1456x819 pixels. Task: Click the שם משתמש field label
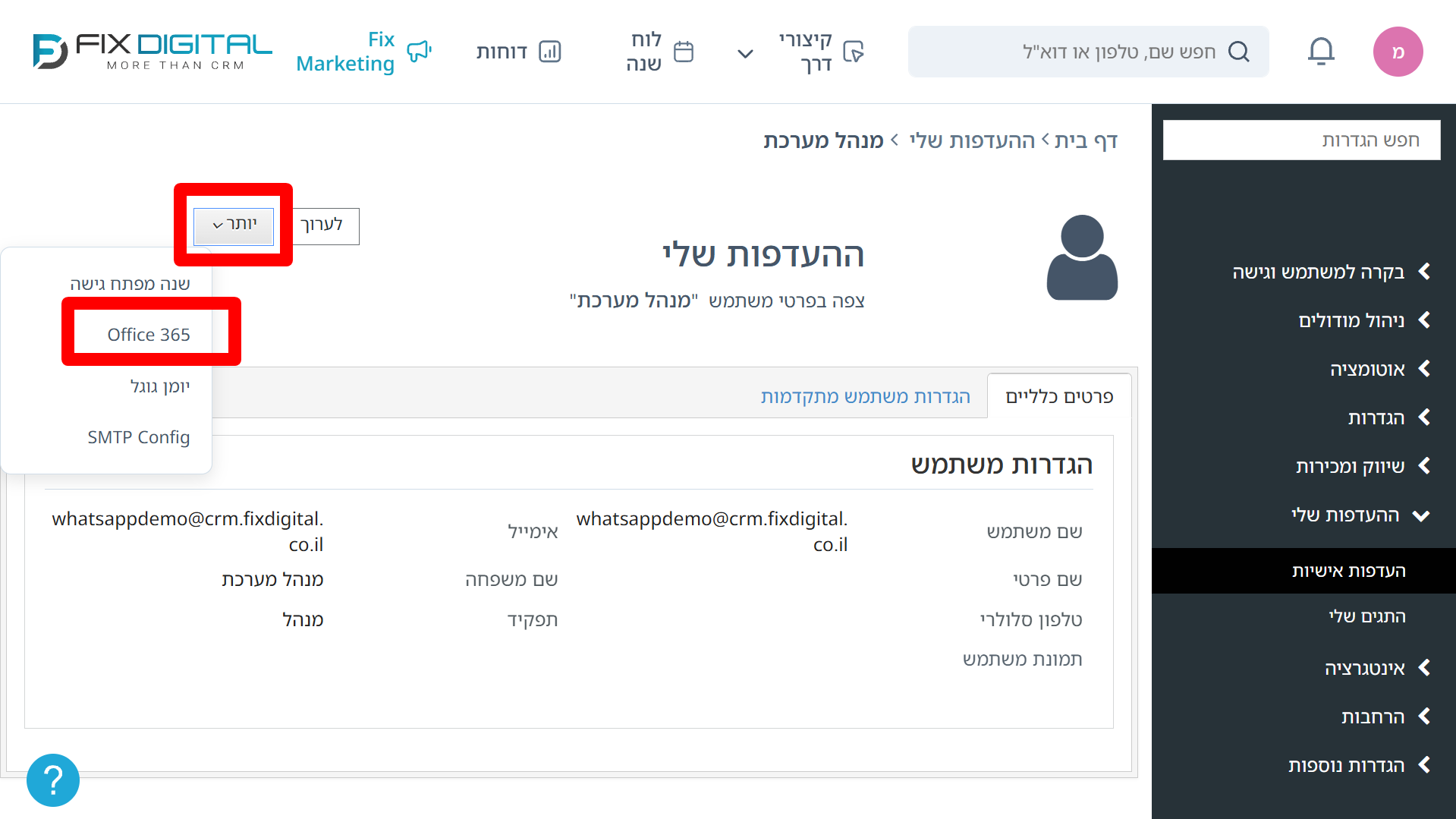pyautogui.click(x=1035, y=531)
